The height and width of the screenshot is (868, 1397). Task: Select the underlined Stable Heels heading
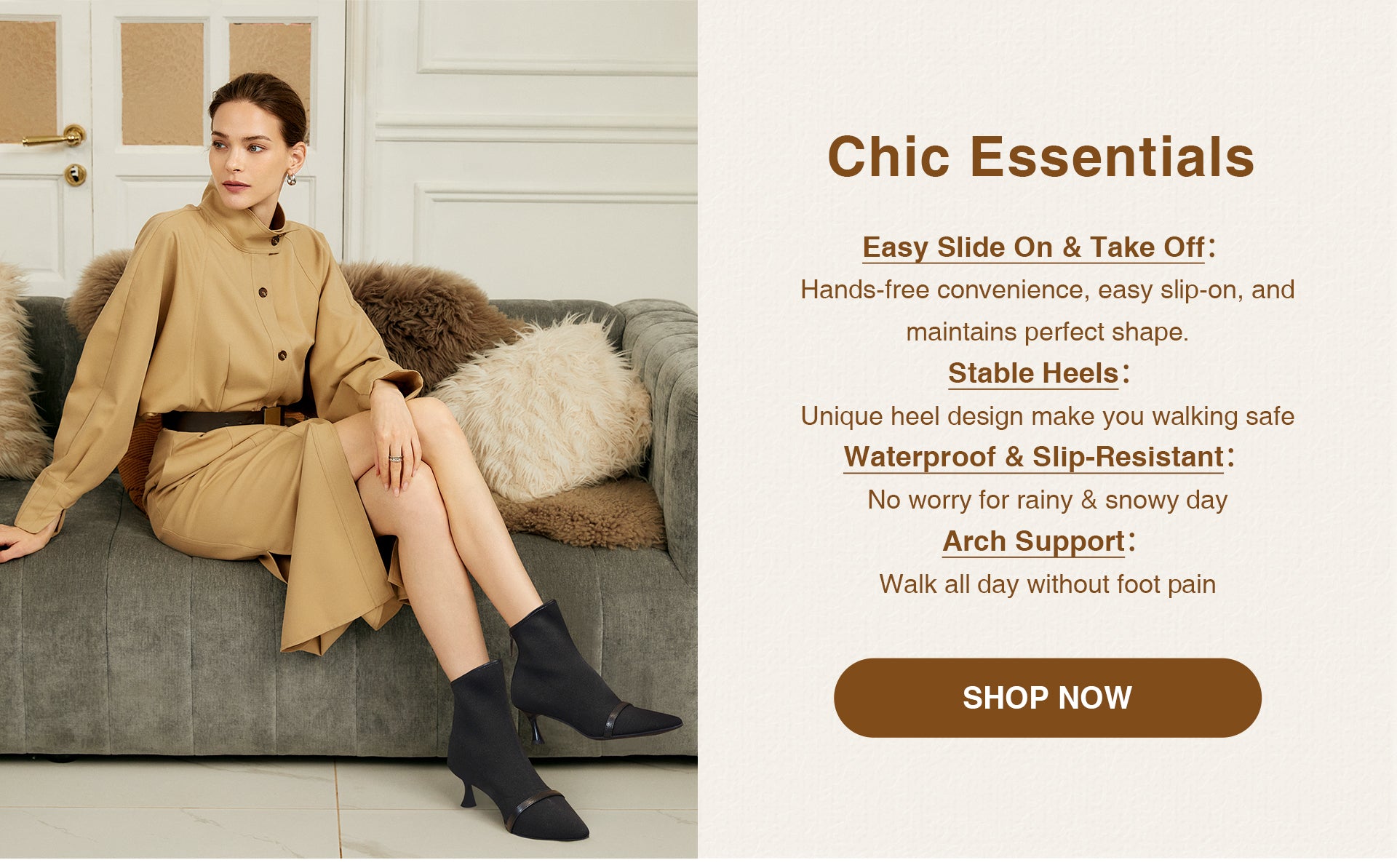(x=1033, y=373)
